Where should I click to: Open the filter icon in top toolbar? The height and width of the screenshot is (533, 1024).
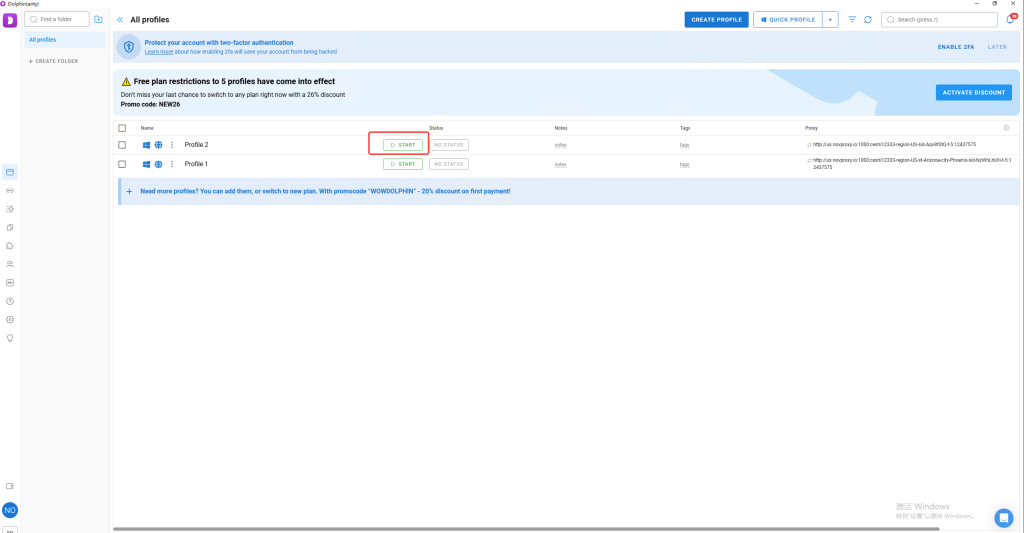click(852, 19)
